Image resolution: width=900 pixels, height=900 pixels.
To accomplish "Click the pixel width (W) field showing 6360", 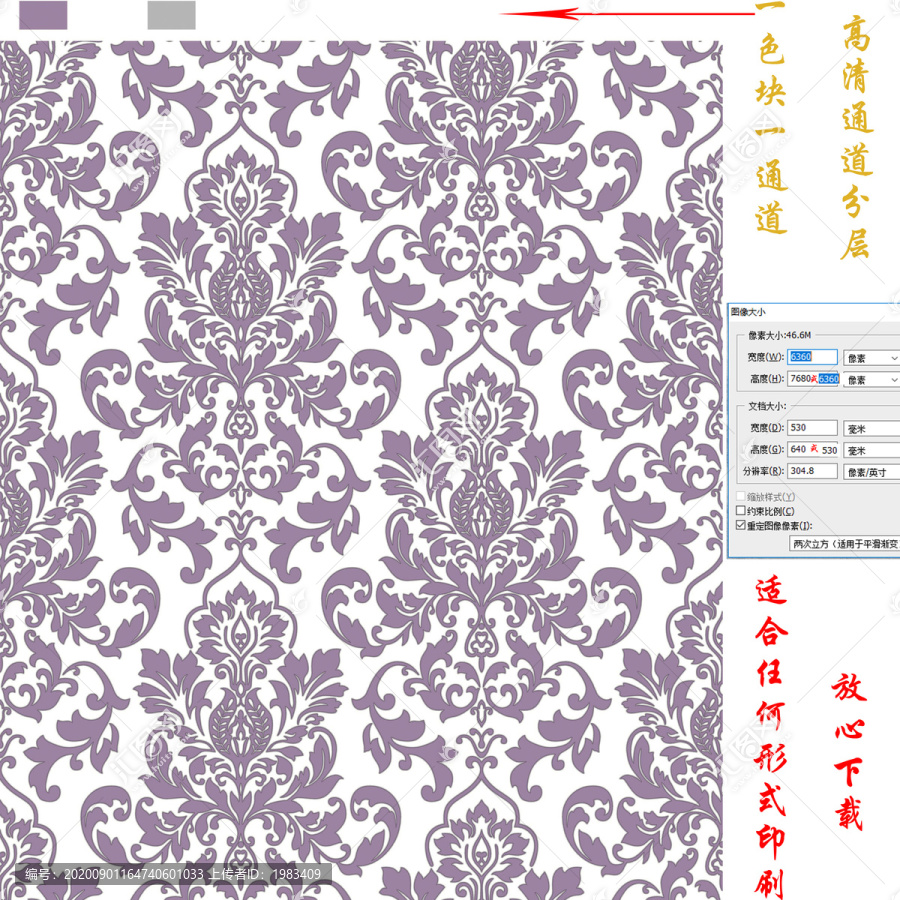I will point(812,357).
